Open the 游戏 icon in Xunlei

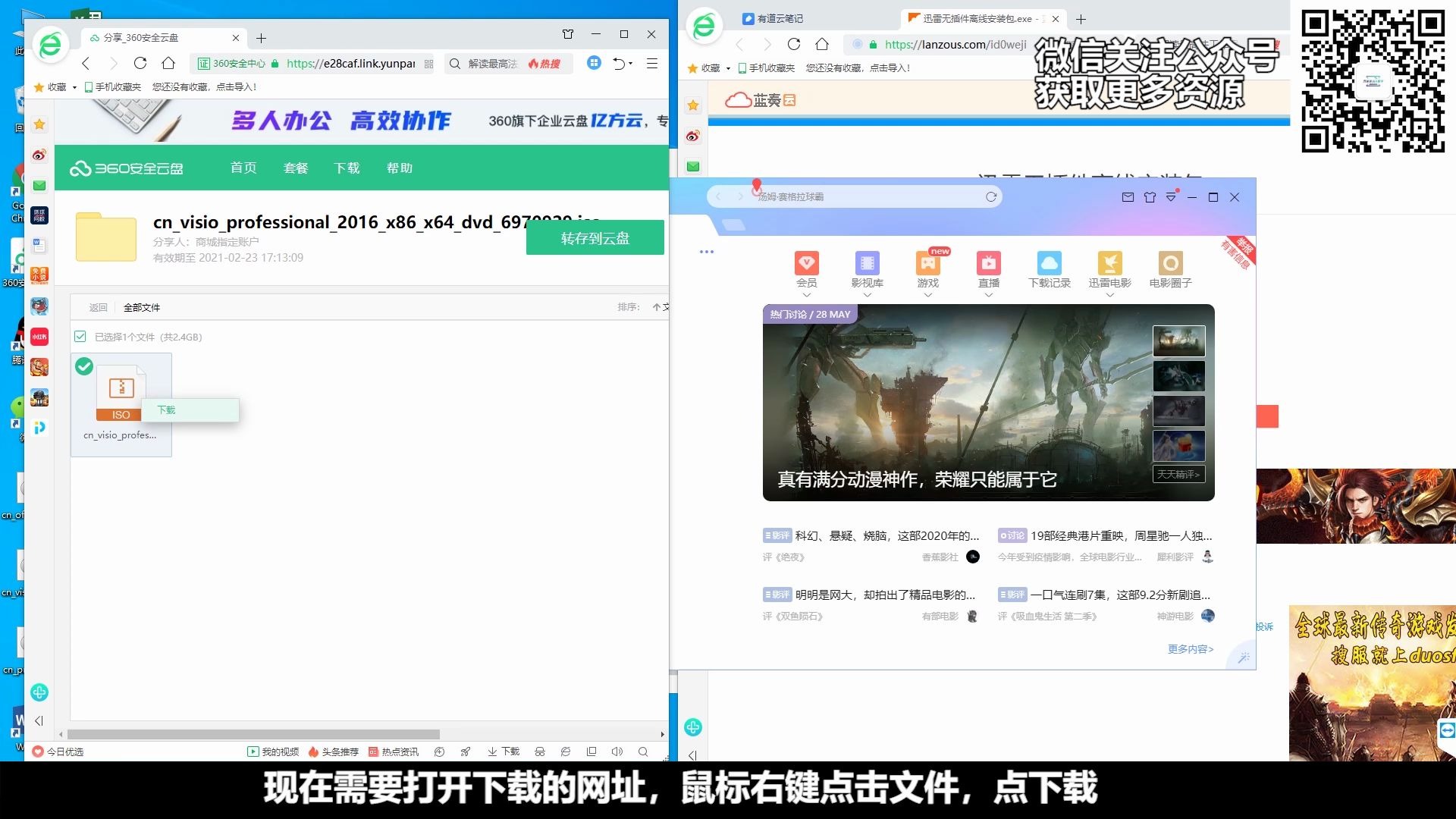(x=928, y=269)
